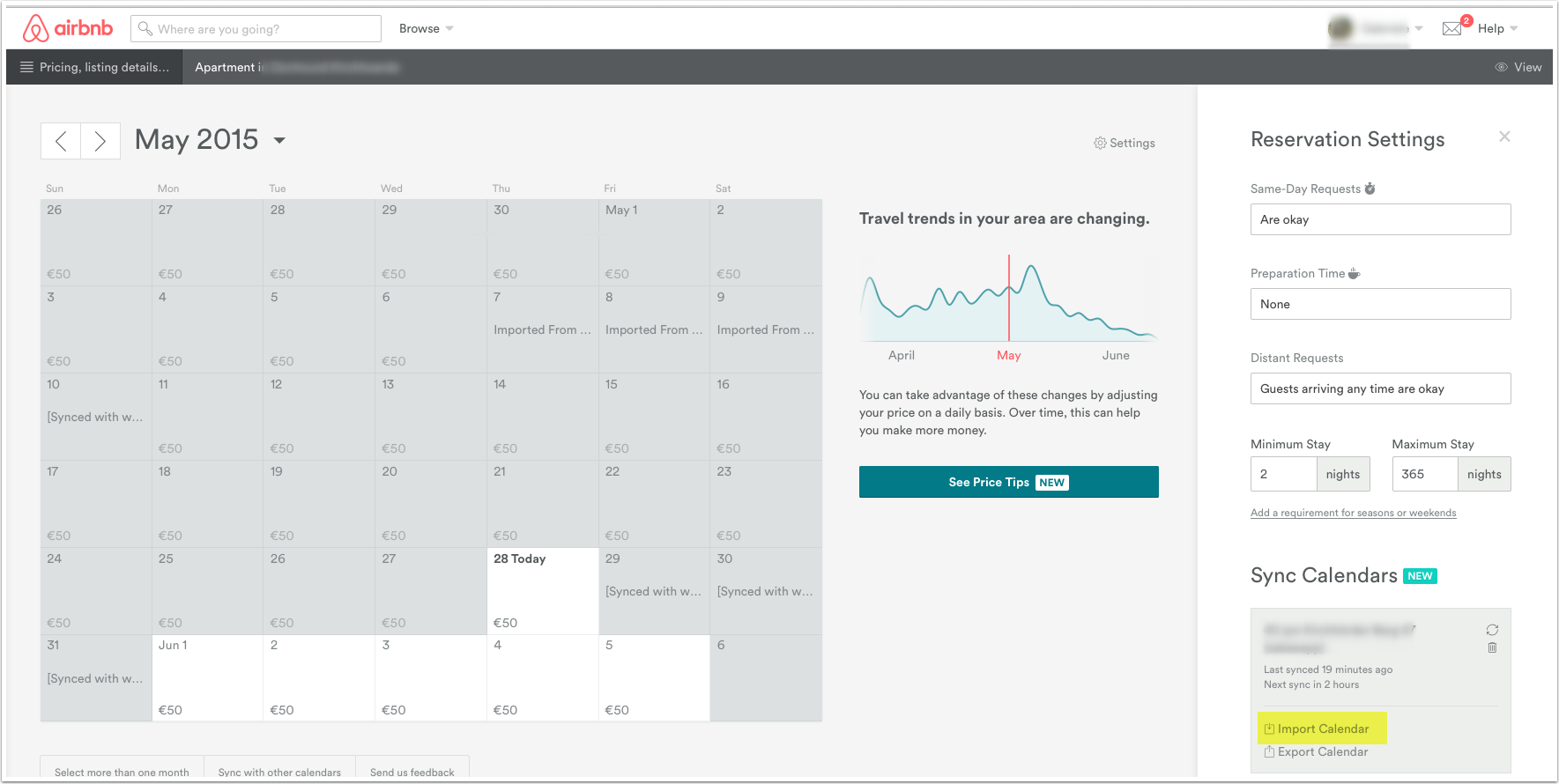Image resolution: width=1559 pixels, height=784 pixels.
Task: Select calendar day Jun 5
Action: 654,677
